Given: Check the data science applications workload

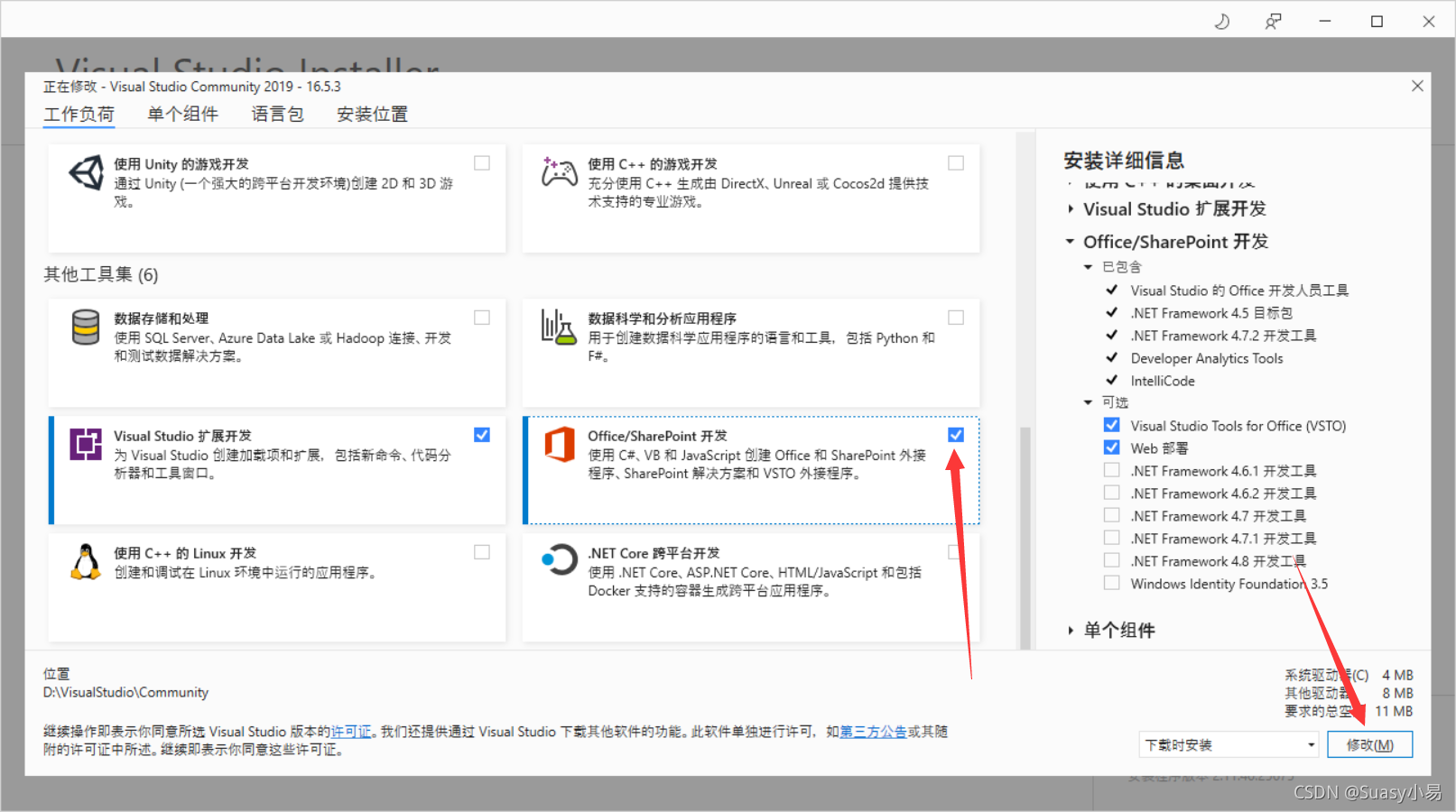Looking at the screenshot, I should tap(956, 318).
